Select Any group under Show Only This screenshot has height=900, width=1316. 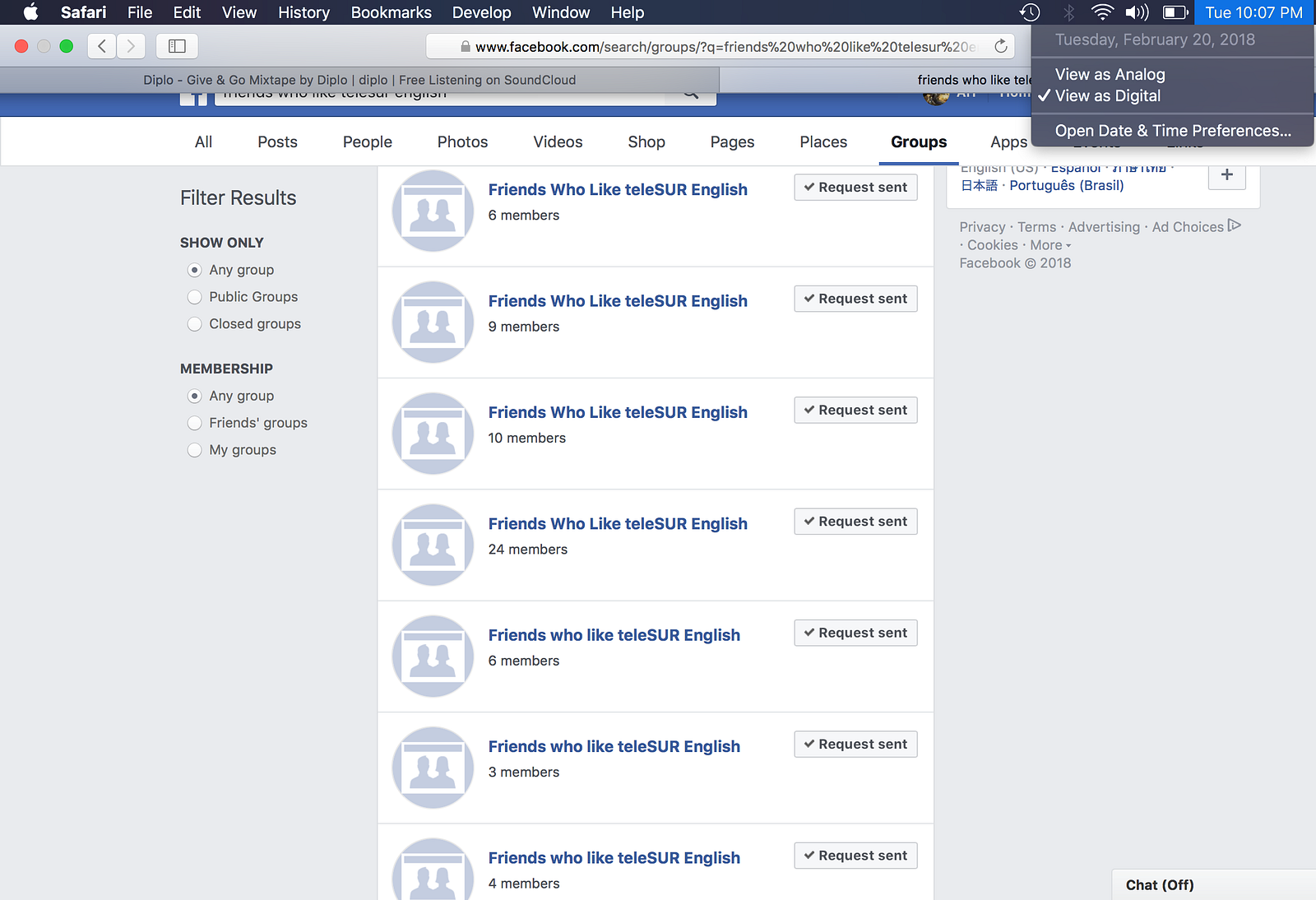coord(194,270)
